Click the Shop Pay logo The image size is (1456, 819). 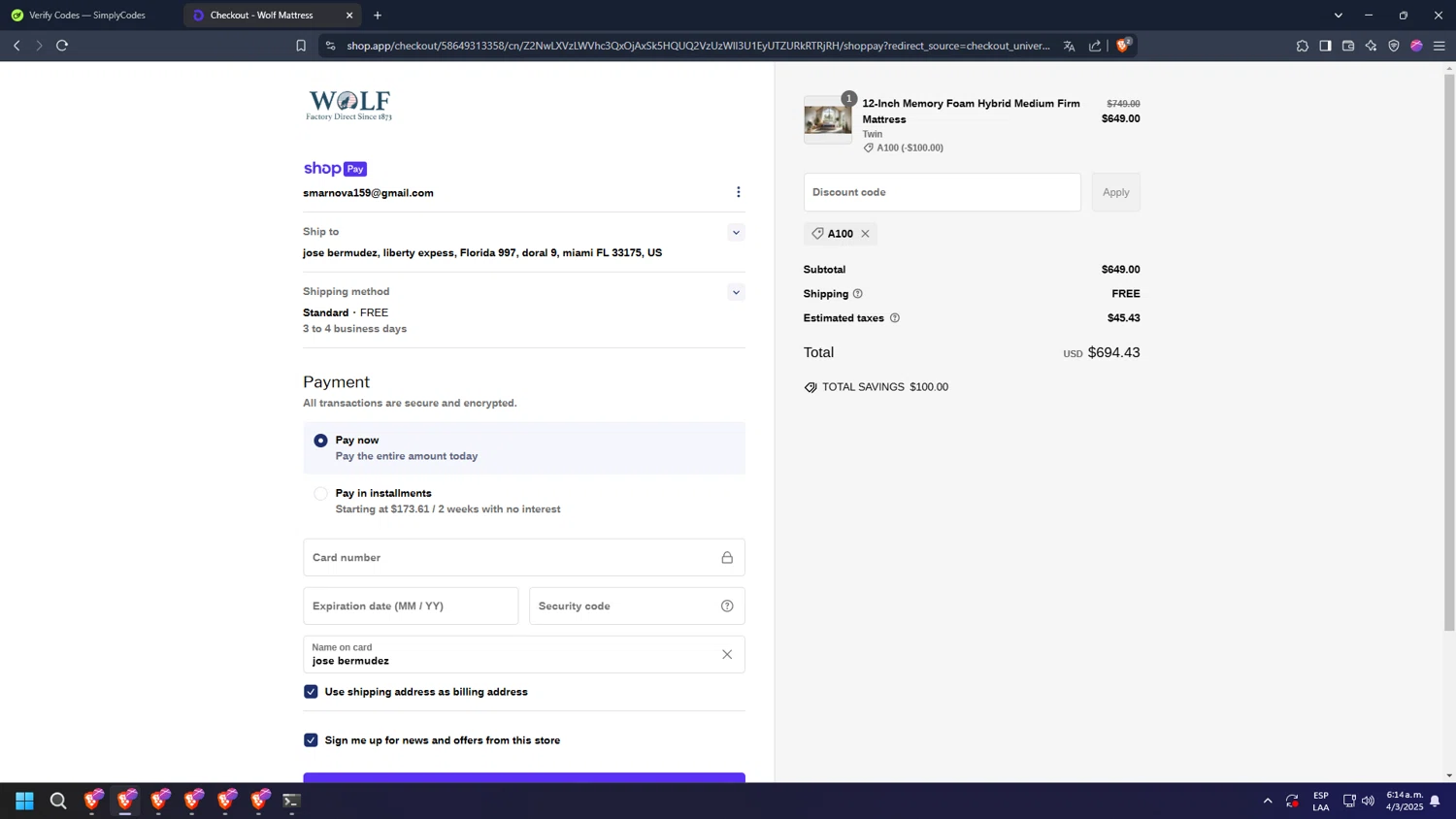coord(335,169)
